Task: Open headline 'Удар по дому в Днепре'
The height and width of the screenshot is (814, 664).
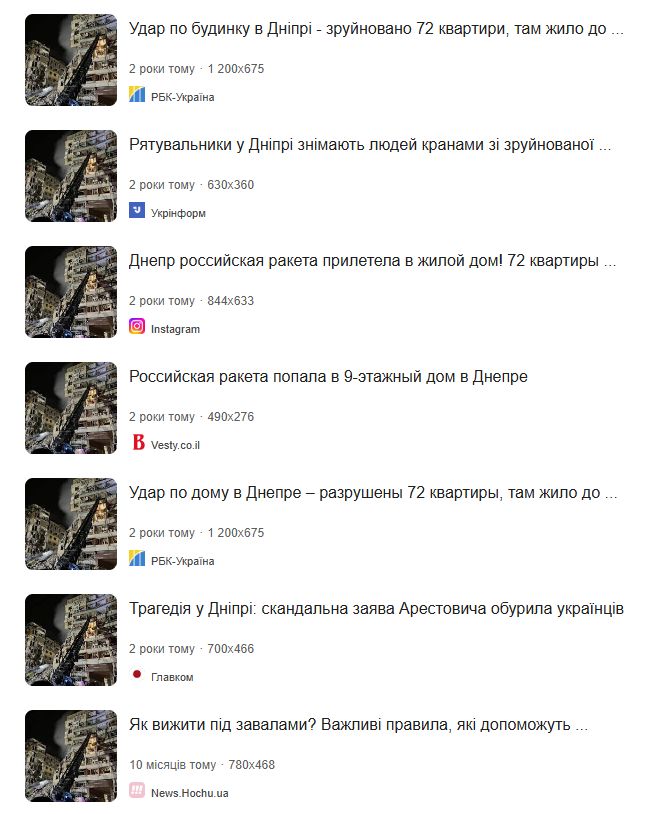Action: pos(373,493)
